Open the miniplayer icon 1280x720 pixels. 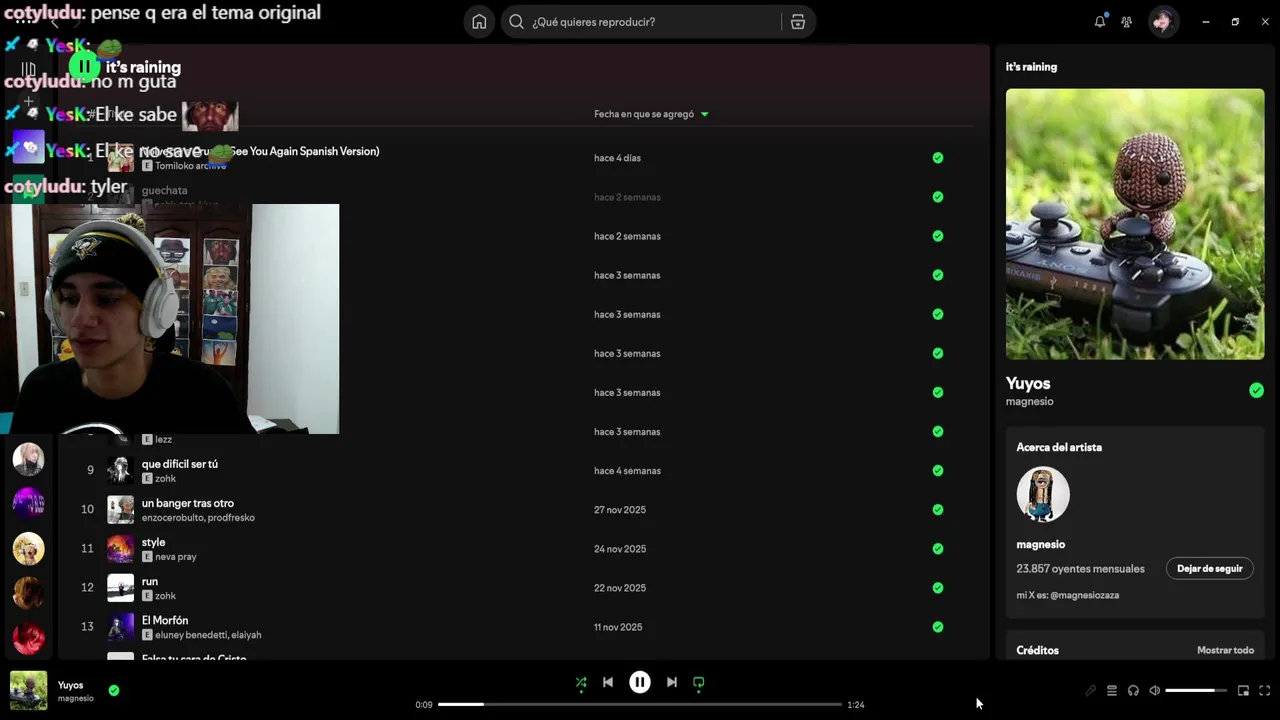click(1243, 691)
